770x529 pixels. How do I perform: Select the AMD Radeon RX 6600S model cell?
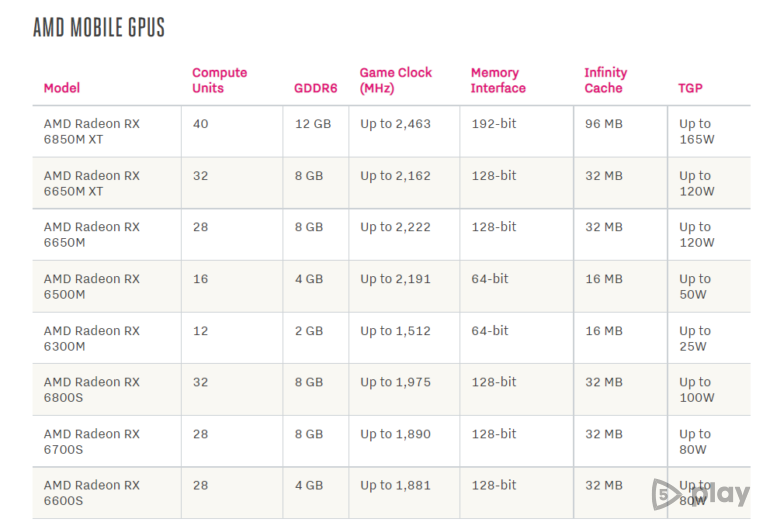coord(92,493)
